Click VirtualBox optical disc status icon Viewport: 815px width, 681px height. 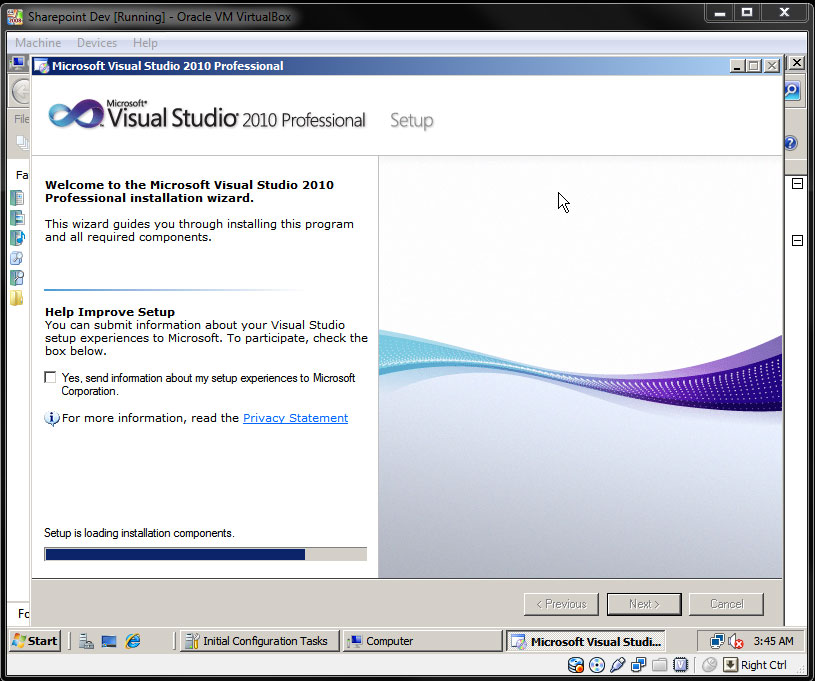coord(597,665)
